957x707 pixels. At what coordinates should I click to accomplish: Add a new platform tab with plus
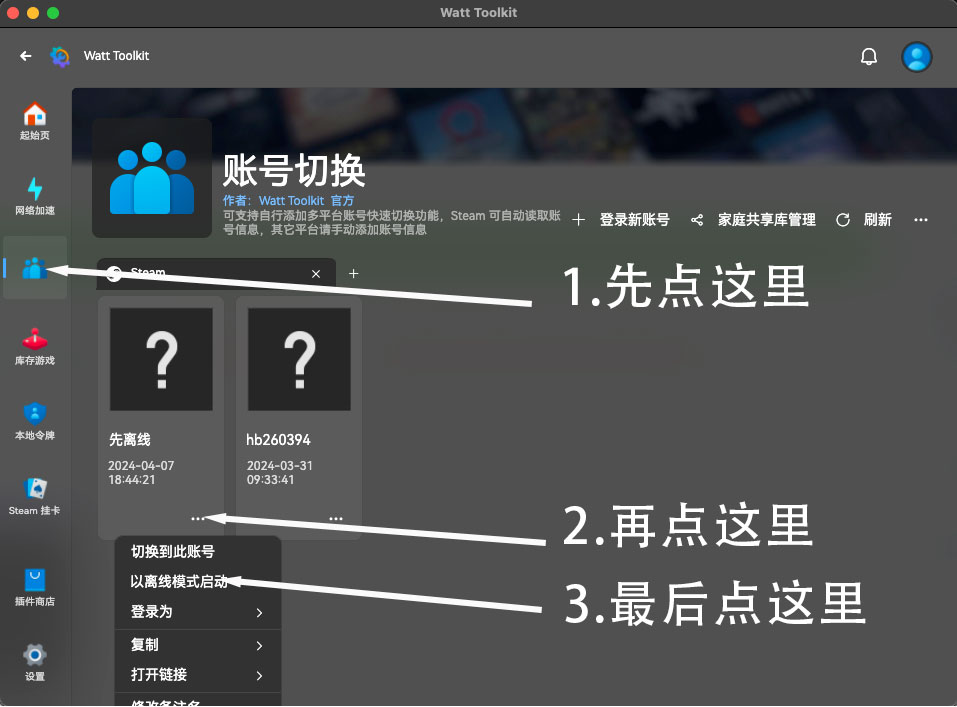353,274
